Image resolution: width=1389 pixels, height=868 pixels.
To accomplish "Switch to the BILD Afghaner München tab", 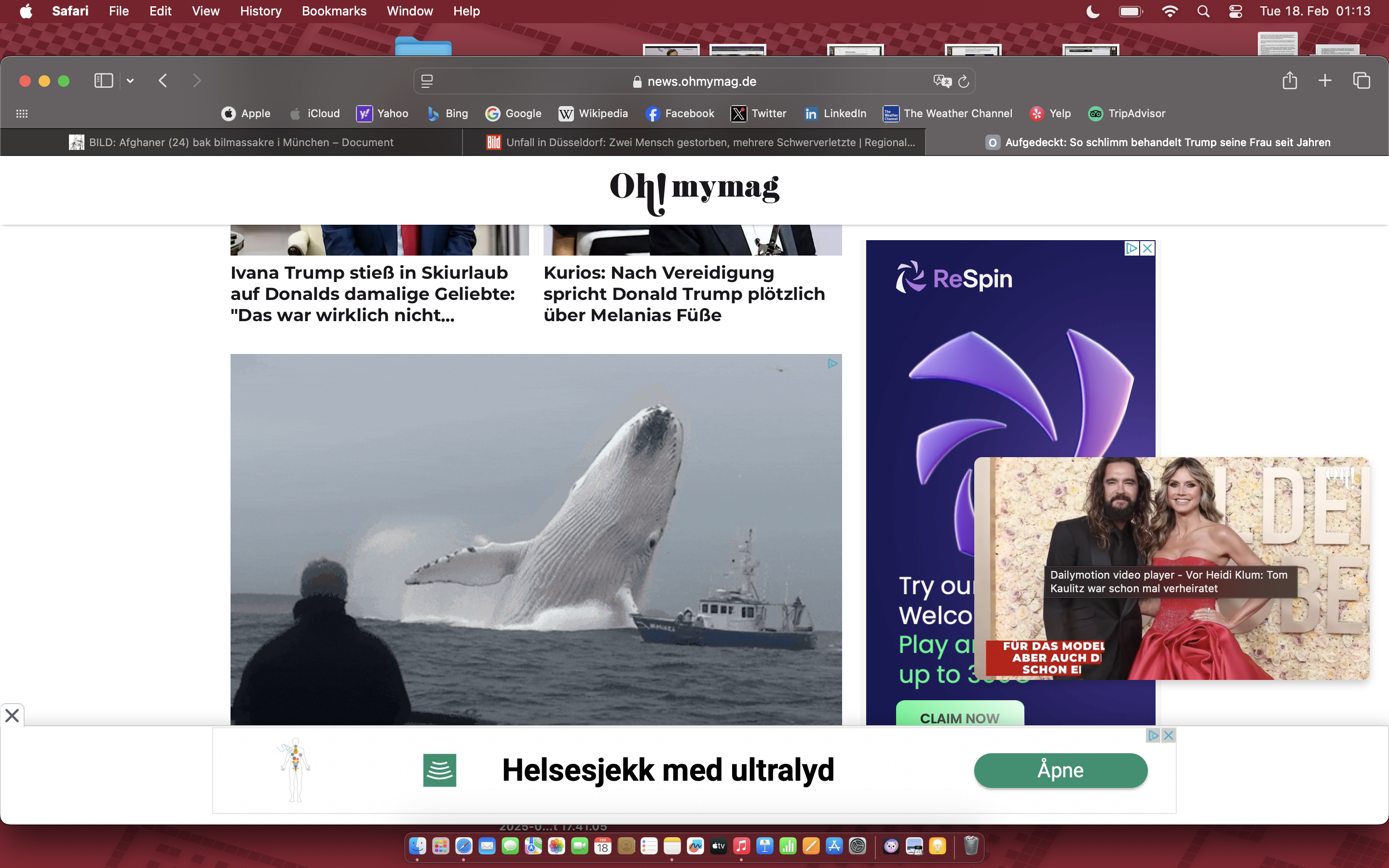I will click(x=231, y=142).
